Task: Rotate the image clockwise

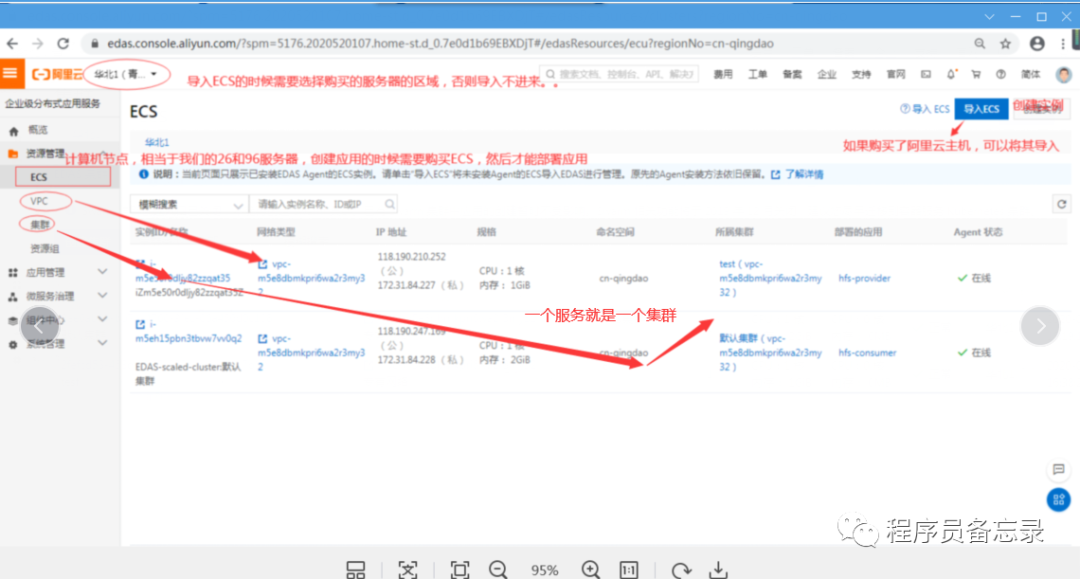Action: tap(681, 569)
